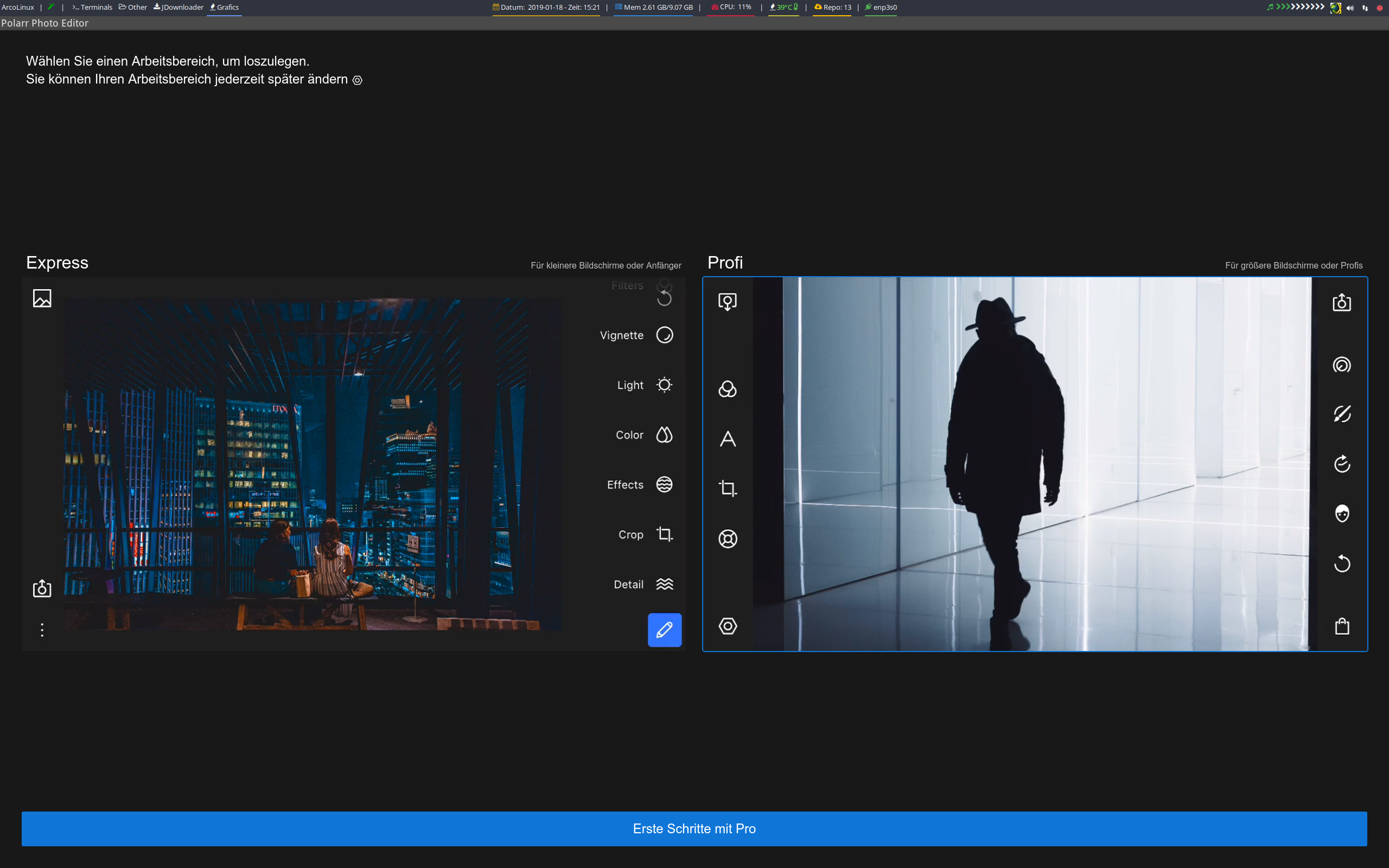Click the blue pencil edit icon
Screen dimensions: 1389x868
(x=664, y=630)
